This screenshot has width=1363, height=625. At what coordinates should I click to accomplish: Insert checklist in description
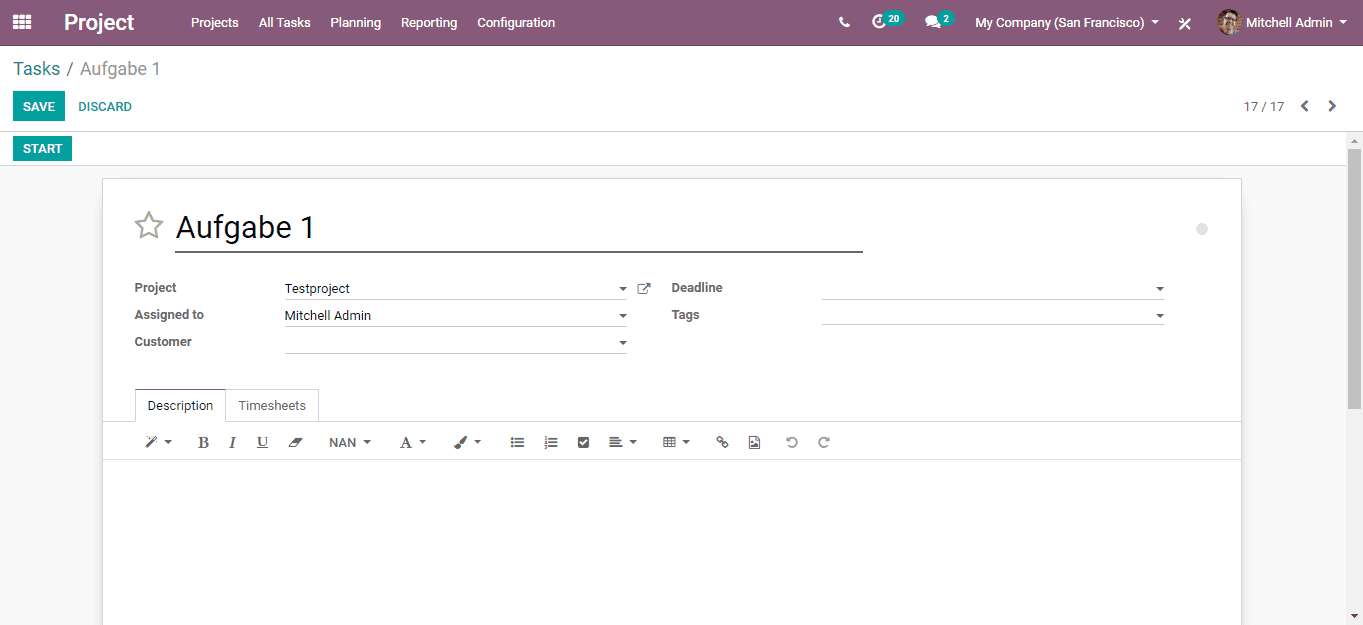tap(584, 442)
